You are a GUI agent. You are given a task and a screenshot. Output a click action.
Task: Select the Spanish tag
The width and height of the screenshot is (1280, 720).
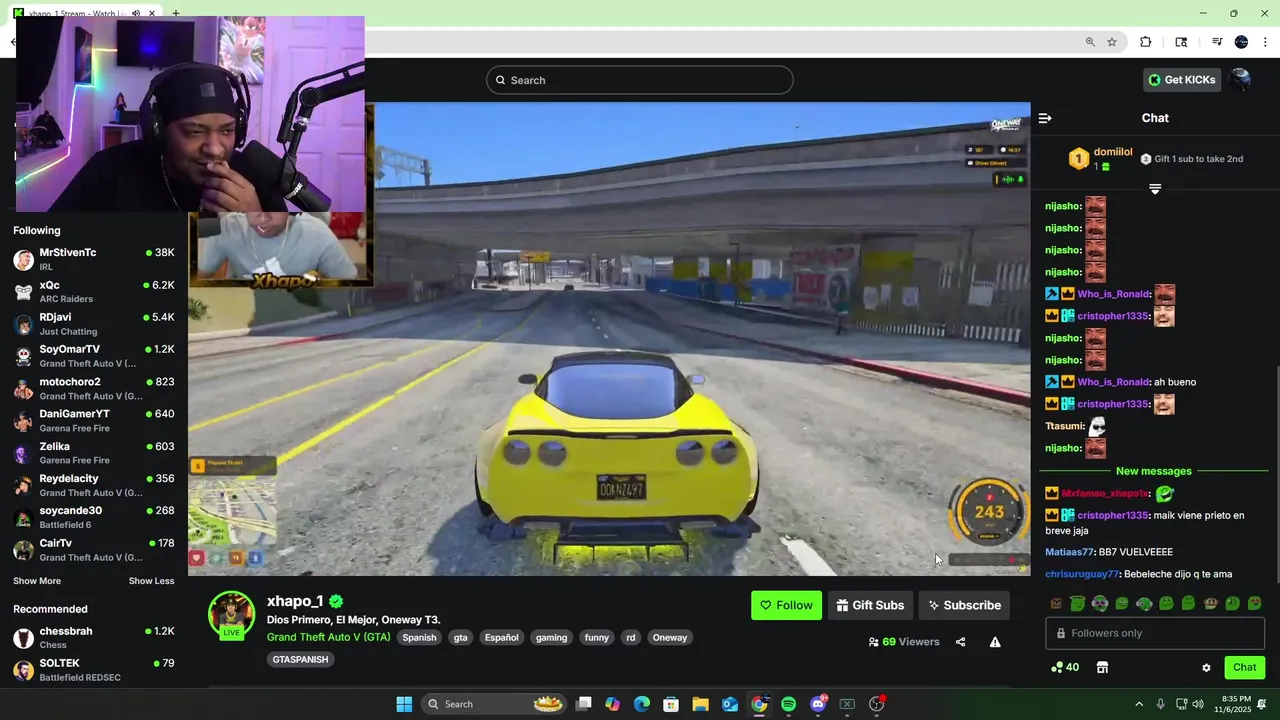419,638
